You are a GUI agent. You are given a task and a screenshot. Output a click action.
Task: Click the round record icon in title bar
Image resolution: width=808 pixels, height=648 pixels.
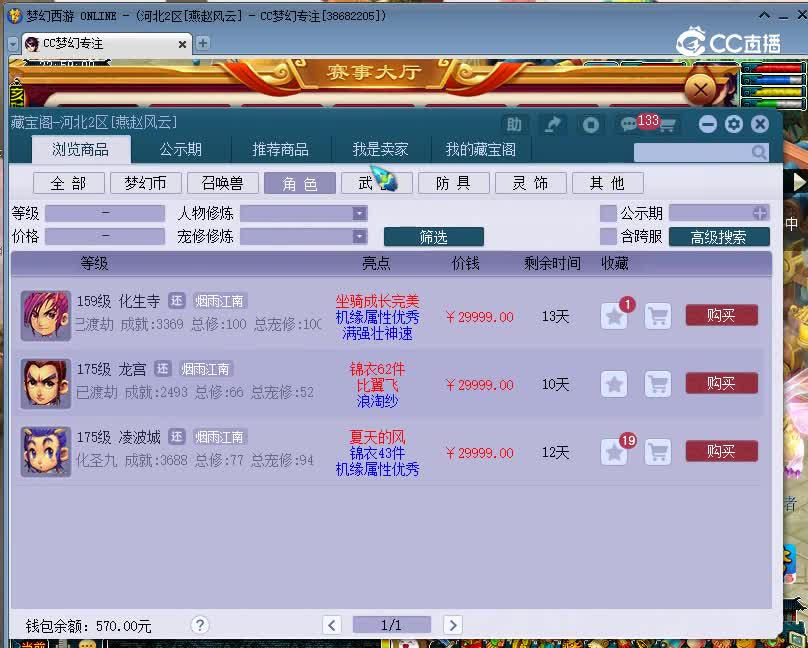pyautogui.click(x=591, y=124)
